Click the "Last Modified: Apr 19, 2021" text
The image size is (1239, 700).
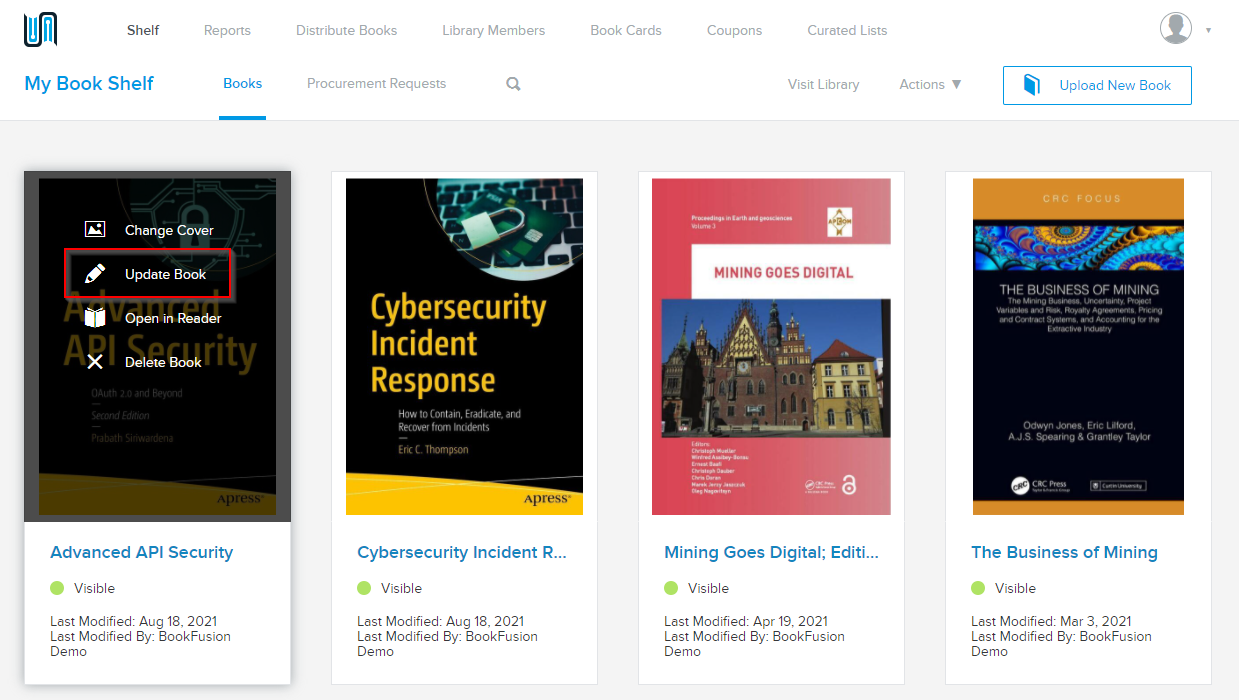(x=746, y=621)
